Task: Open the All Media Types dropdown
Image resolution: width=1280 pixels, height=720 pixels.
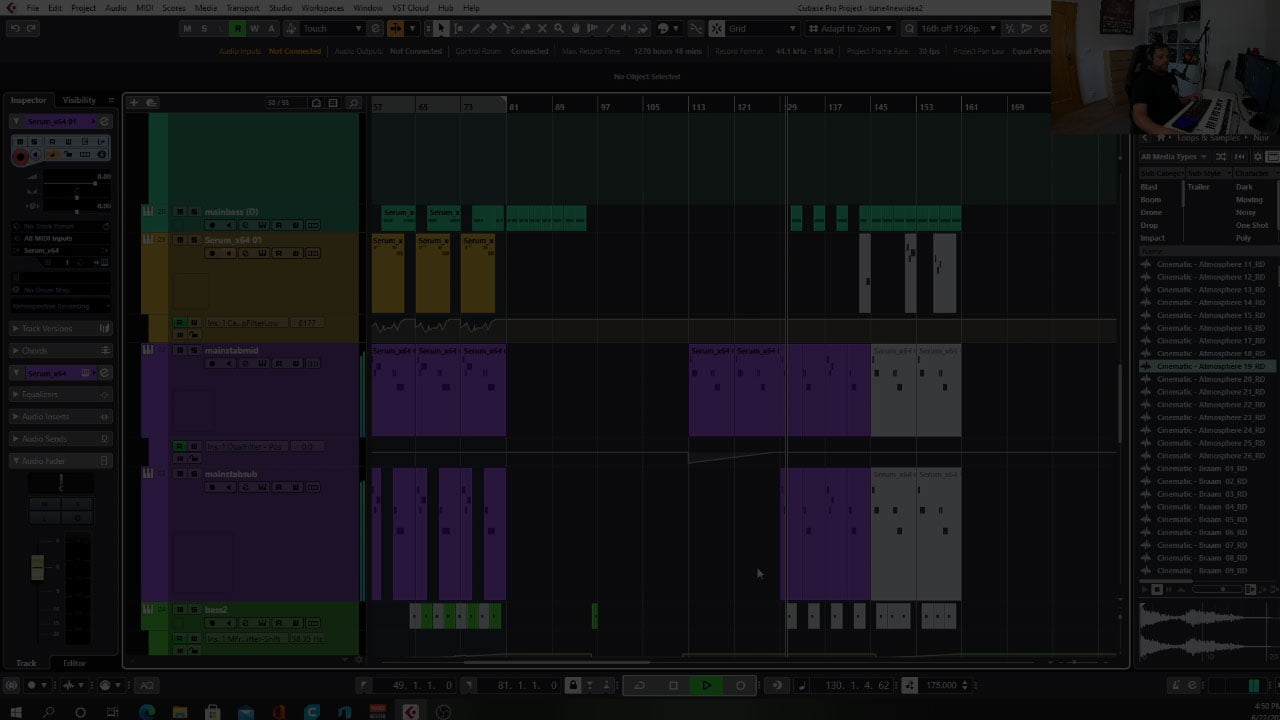Action: click(x=1176, y=156)
